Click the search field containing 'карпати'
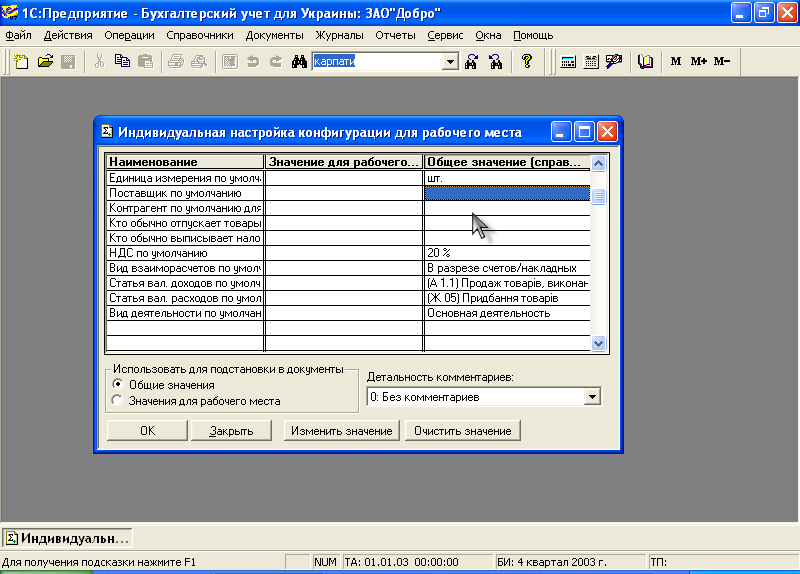The height and width of the screenshot is (574, 800). pos(377,62)
